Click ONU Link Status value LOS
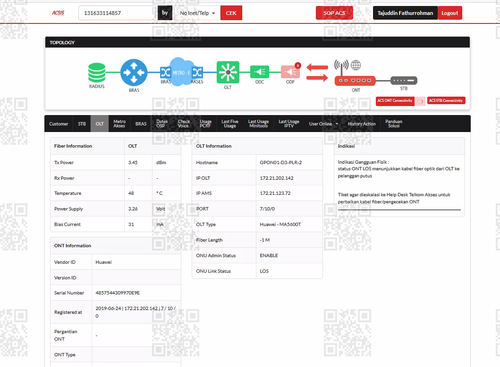500x367 pixels. pyautogui.click(x=264, y=271)
